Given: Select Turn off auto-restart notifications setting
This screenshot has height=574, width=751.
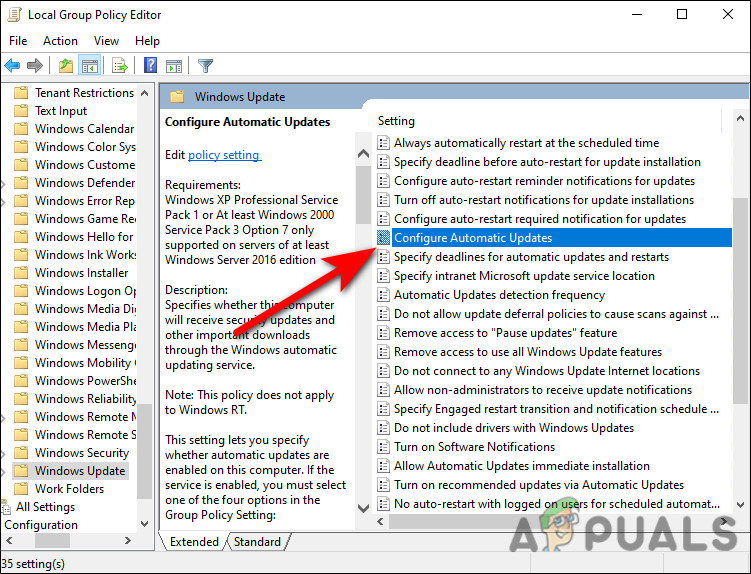Looking at the screenshot, I should tap(544, 200).
